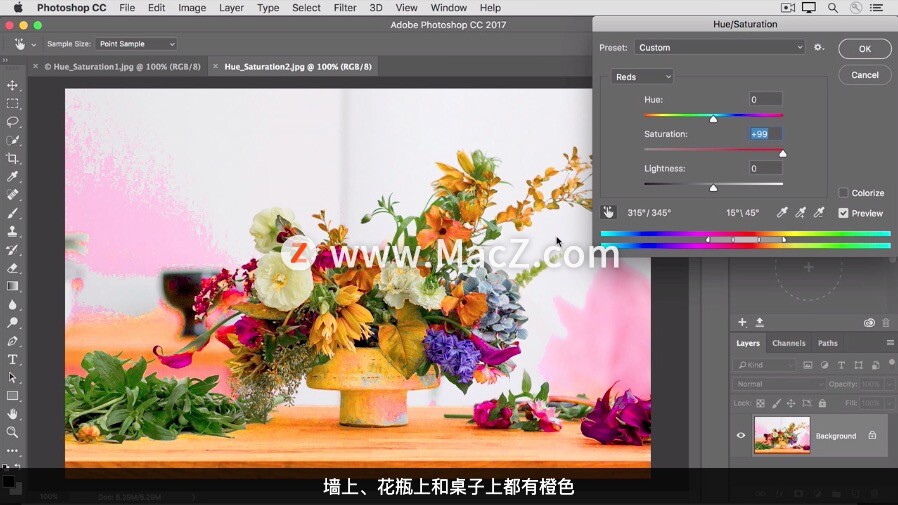Click the plus icon above Layers panel

pos(742,322)
